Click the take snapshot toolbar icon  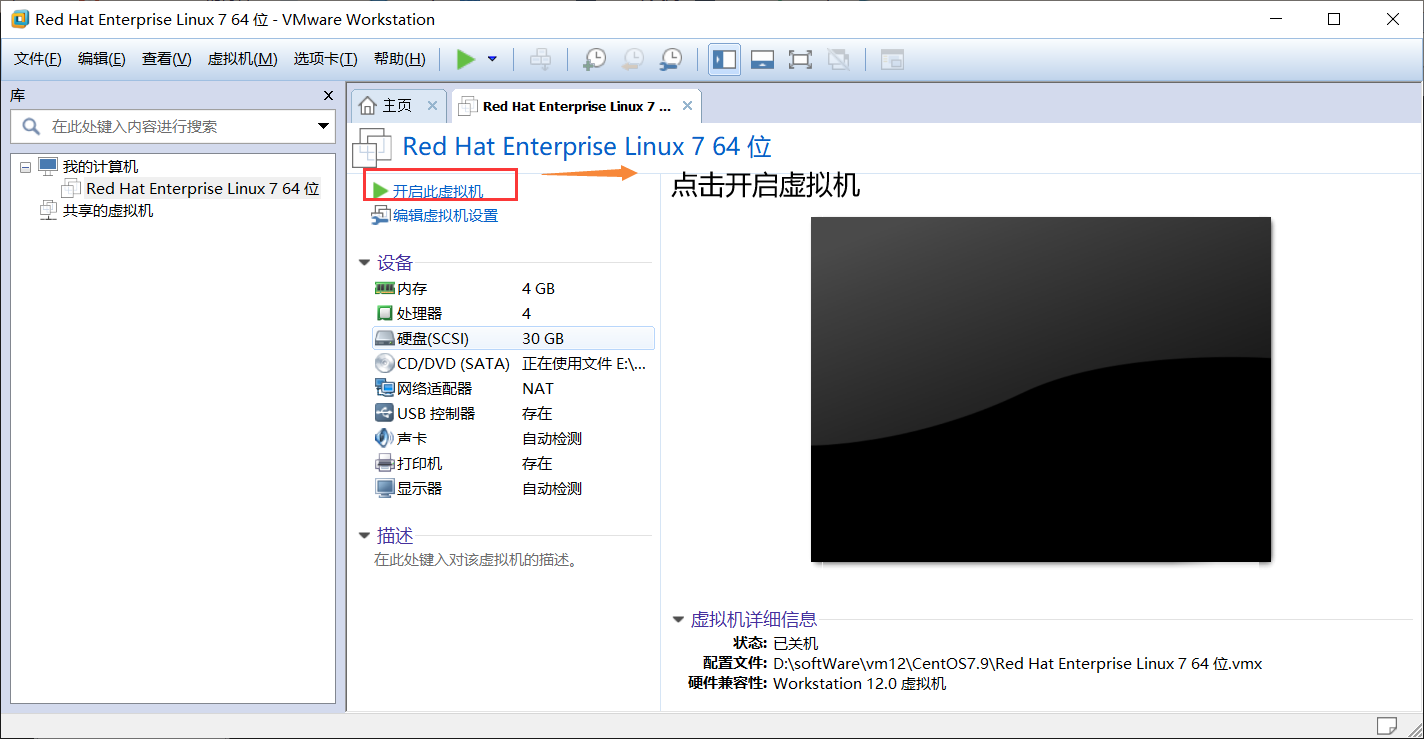(594, 59)
